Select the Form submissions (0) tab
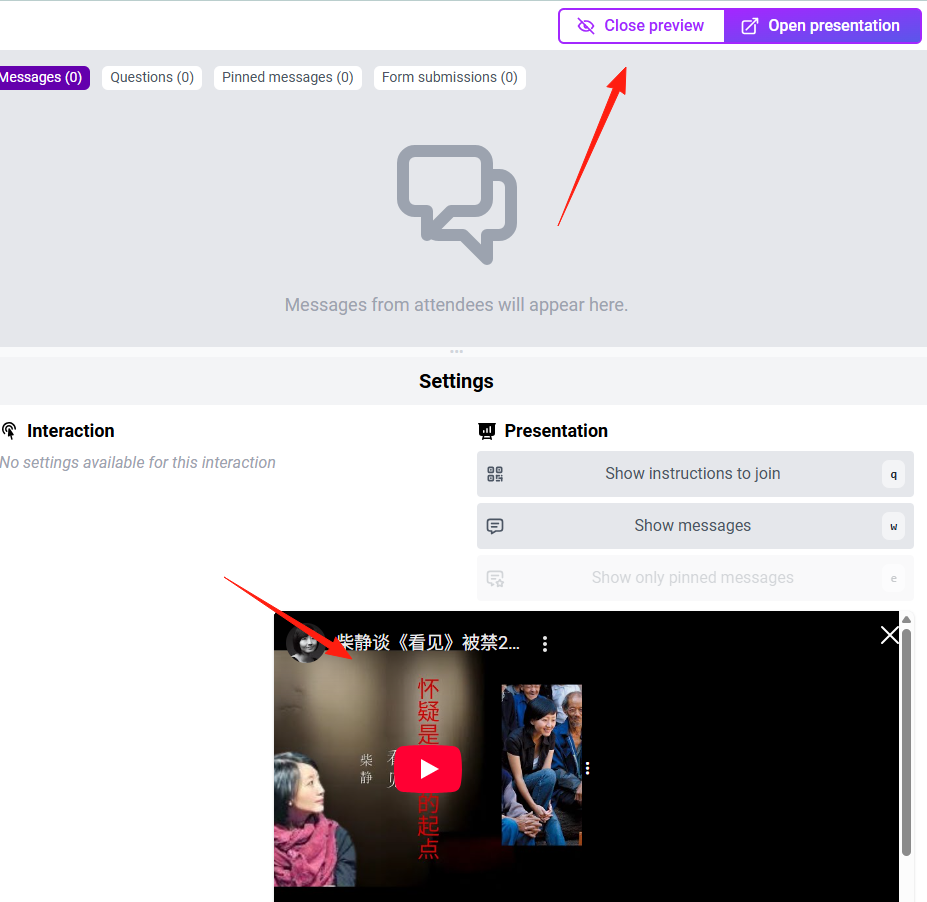This screenshot has height=902, width=927. point(449,78)
